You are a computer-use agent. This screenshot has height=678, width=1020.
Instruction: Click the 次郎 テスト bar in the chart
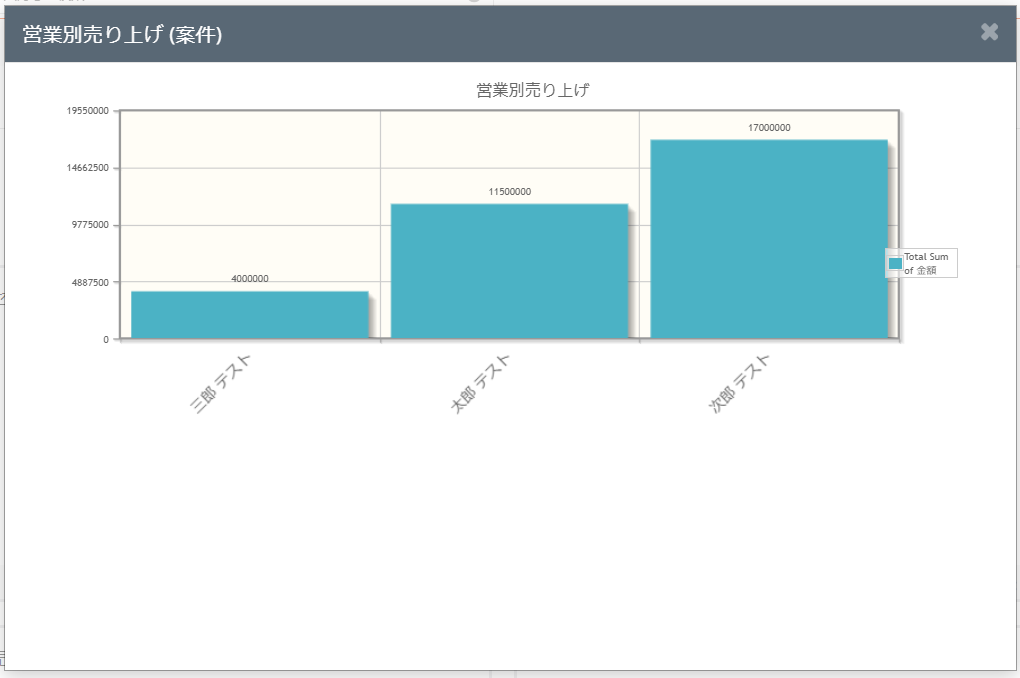coord(769,239)
